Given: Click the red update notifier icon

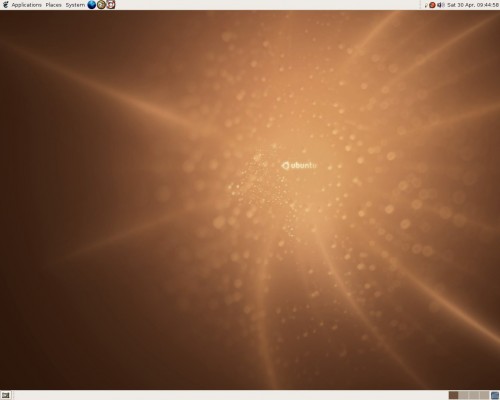Looking at the screenshot, I should [432, 5].
